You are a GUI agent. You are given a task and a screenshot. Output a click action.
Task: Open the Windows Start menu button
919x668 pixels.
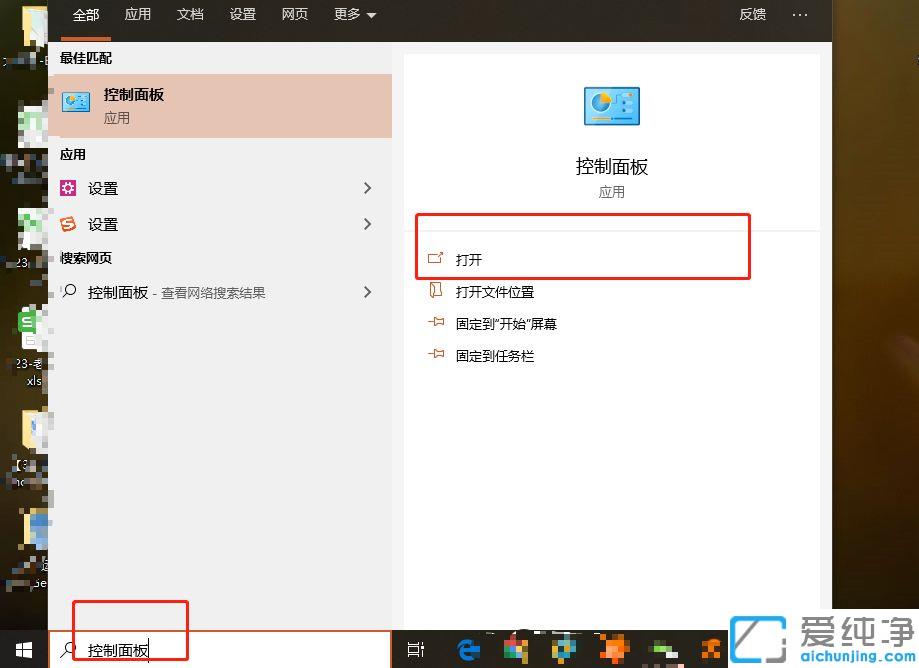tap(22, 650)
